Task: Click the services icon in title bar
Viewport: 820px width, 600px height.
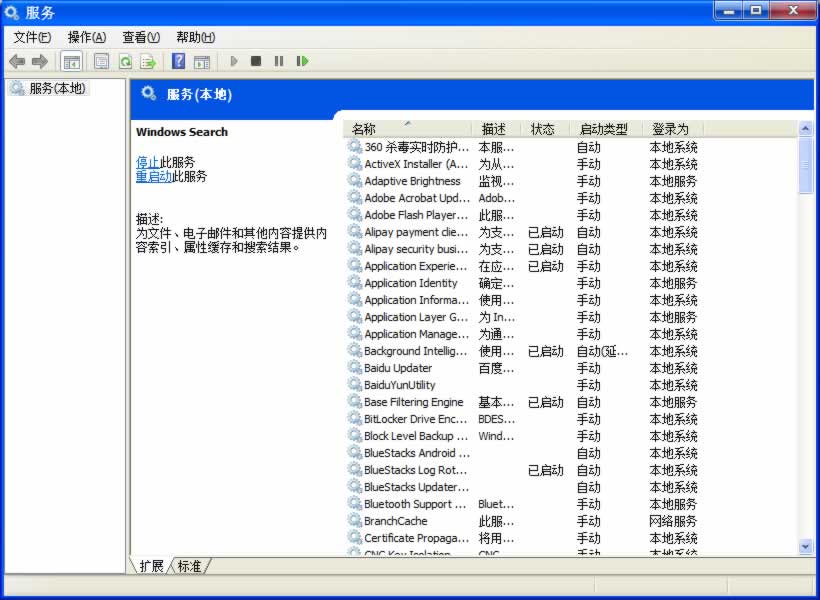Action: [12, 12]
